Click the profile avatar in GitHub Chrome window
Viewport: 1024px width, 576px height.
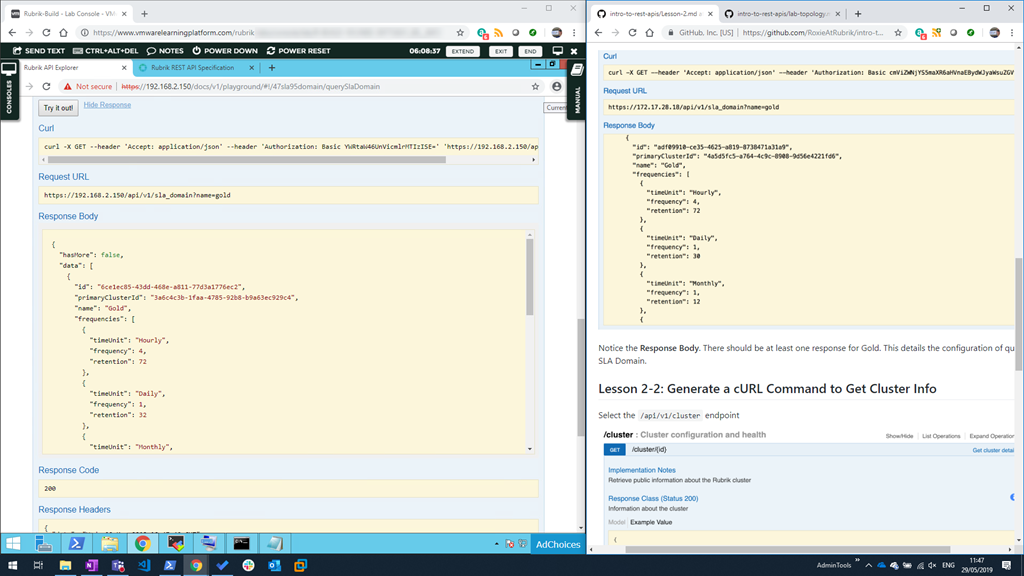point(995,33)
